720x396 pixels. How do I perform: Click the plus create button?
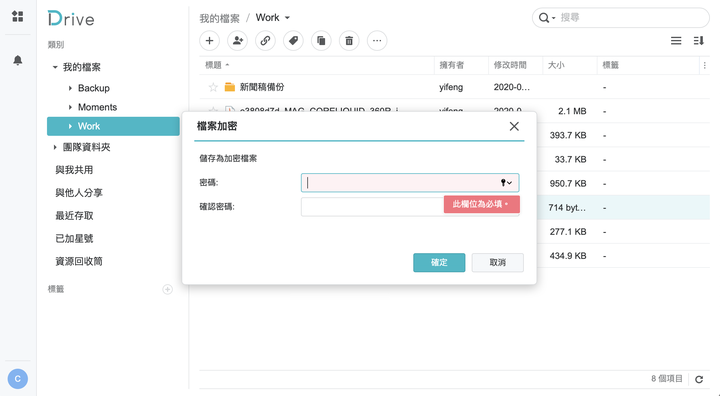pos(209,41)
